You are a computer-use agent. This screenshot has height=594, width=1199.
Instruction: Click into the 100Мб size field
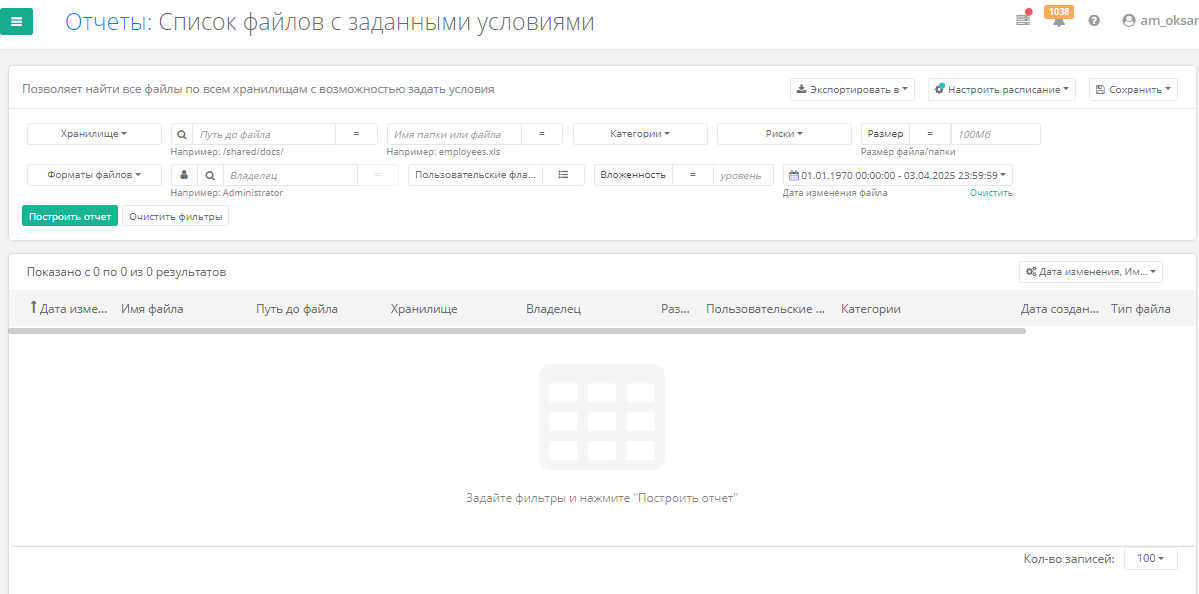point(996,134)
